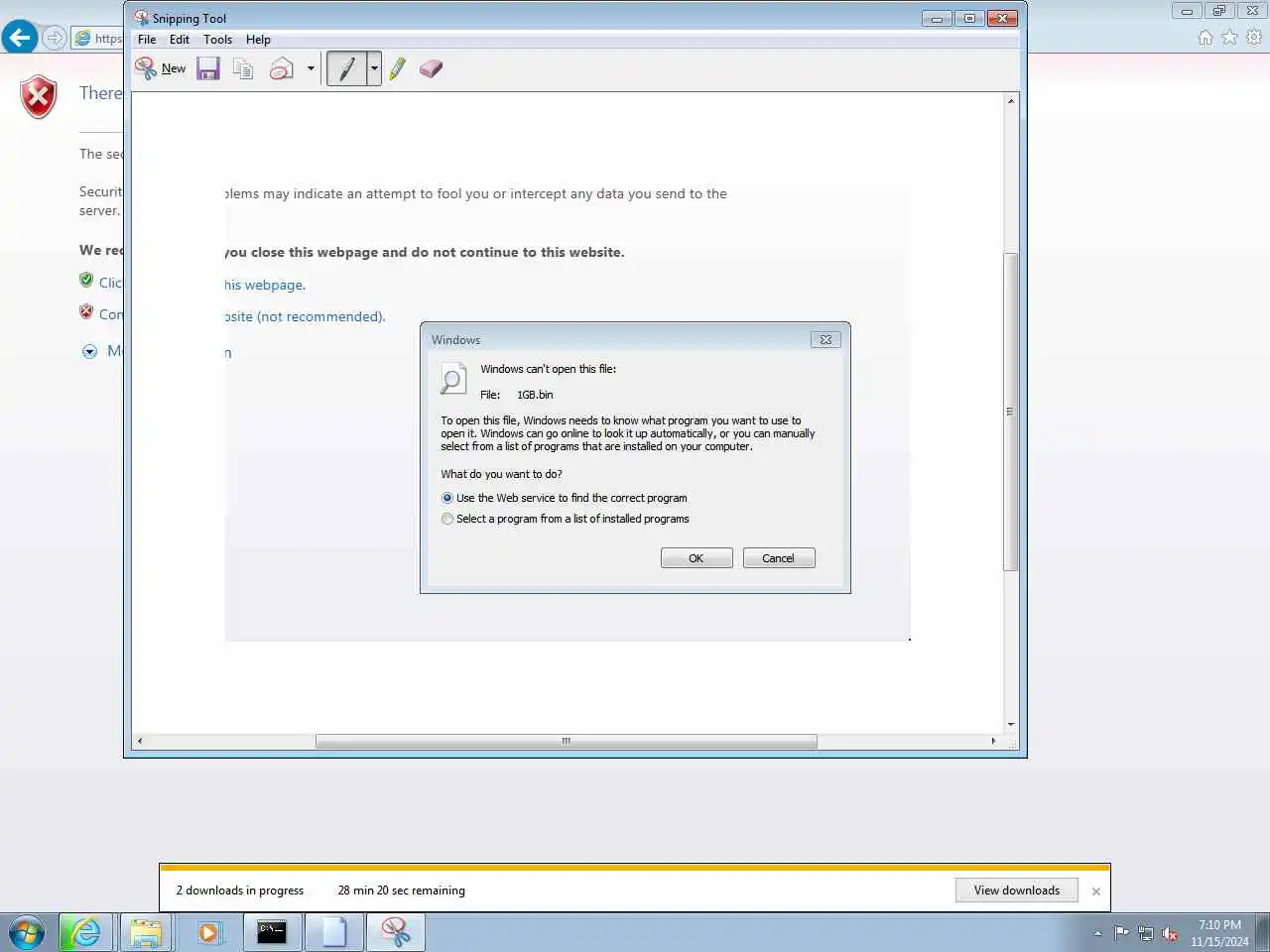Open Windows Explorer from the taskbar
The image size is (1270, 952).
click(146, 933)
